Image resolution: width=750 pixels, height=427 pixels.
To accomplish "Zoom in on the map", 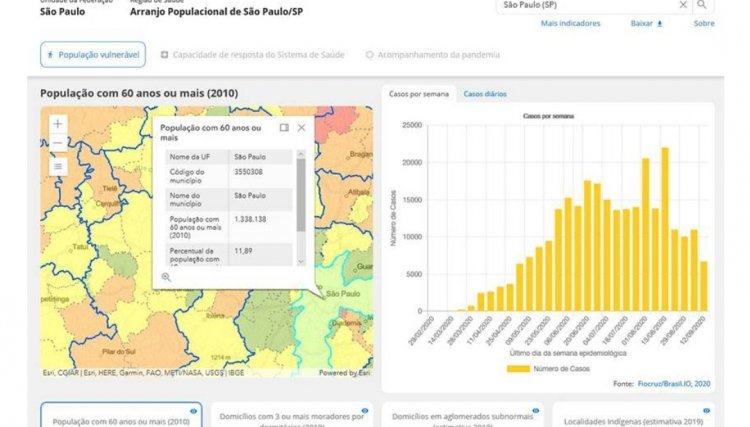I will (x=58, y=124).
